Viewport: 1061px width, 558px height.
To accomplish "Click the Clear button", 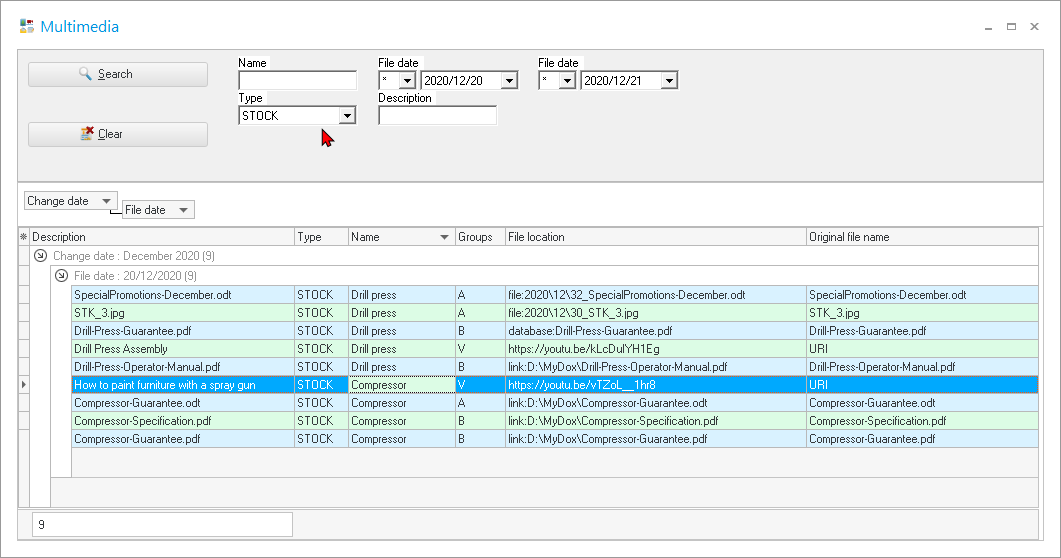I will click(x=117, y=134).
